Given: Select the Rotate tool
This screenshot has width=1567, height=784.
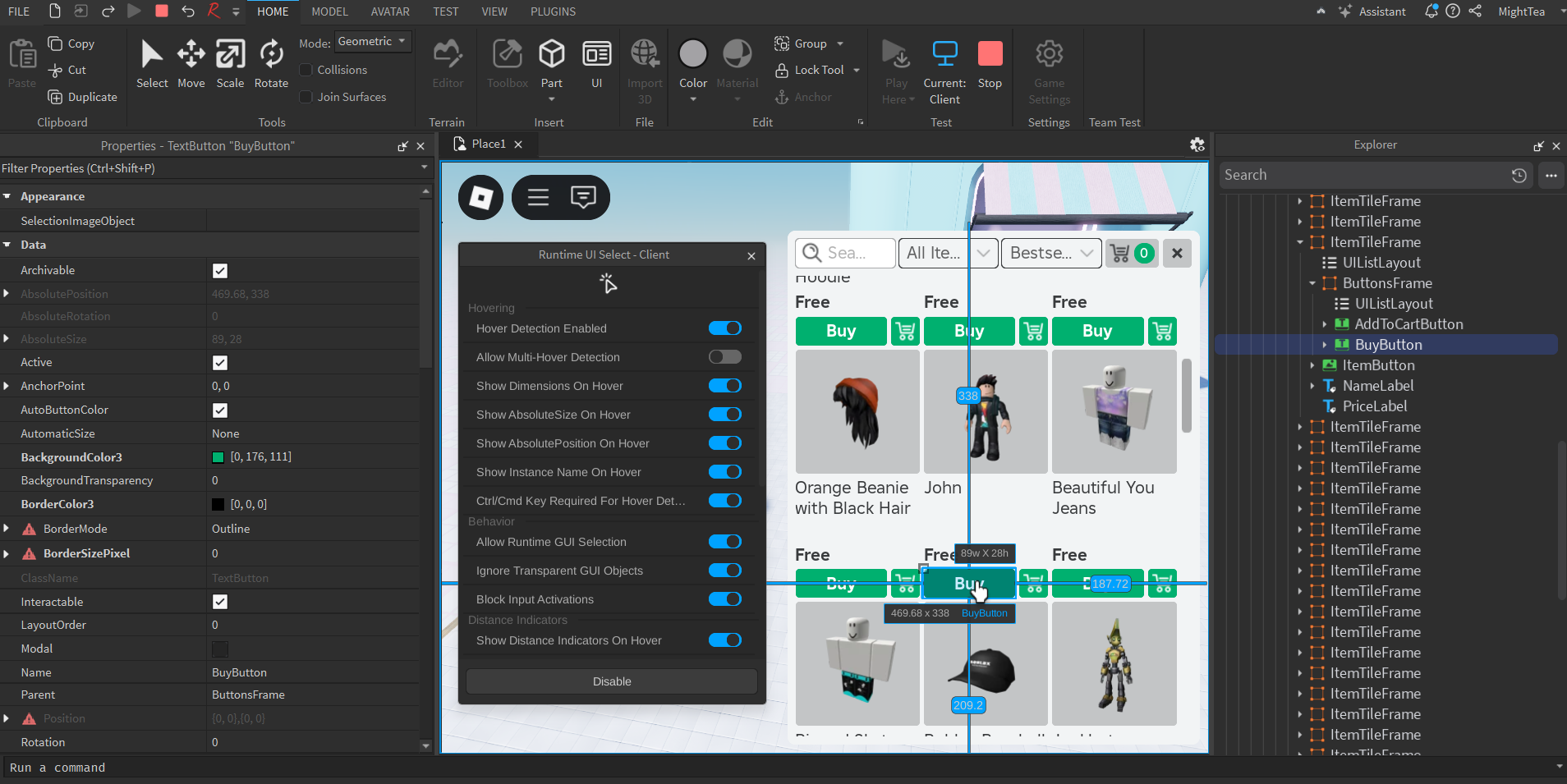Looking at the screenshot, I should tap(271, 63).
